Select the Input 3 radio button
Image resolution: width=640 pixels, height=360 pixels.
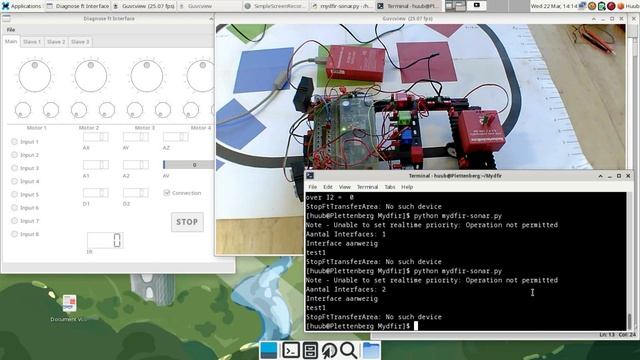coord(14,168)
